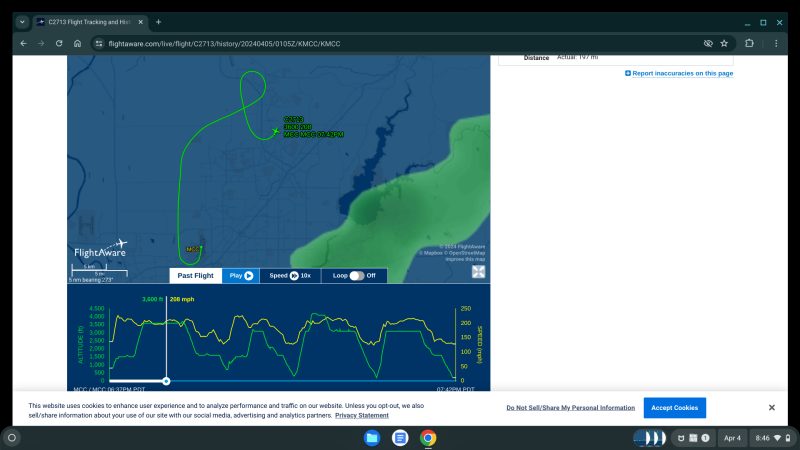Open the quick settings time area

point(773,438)
